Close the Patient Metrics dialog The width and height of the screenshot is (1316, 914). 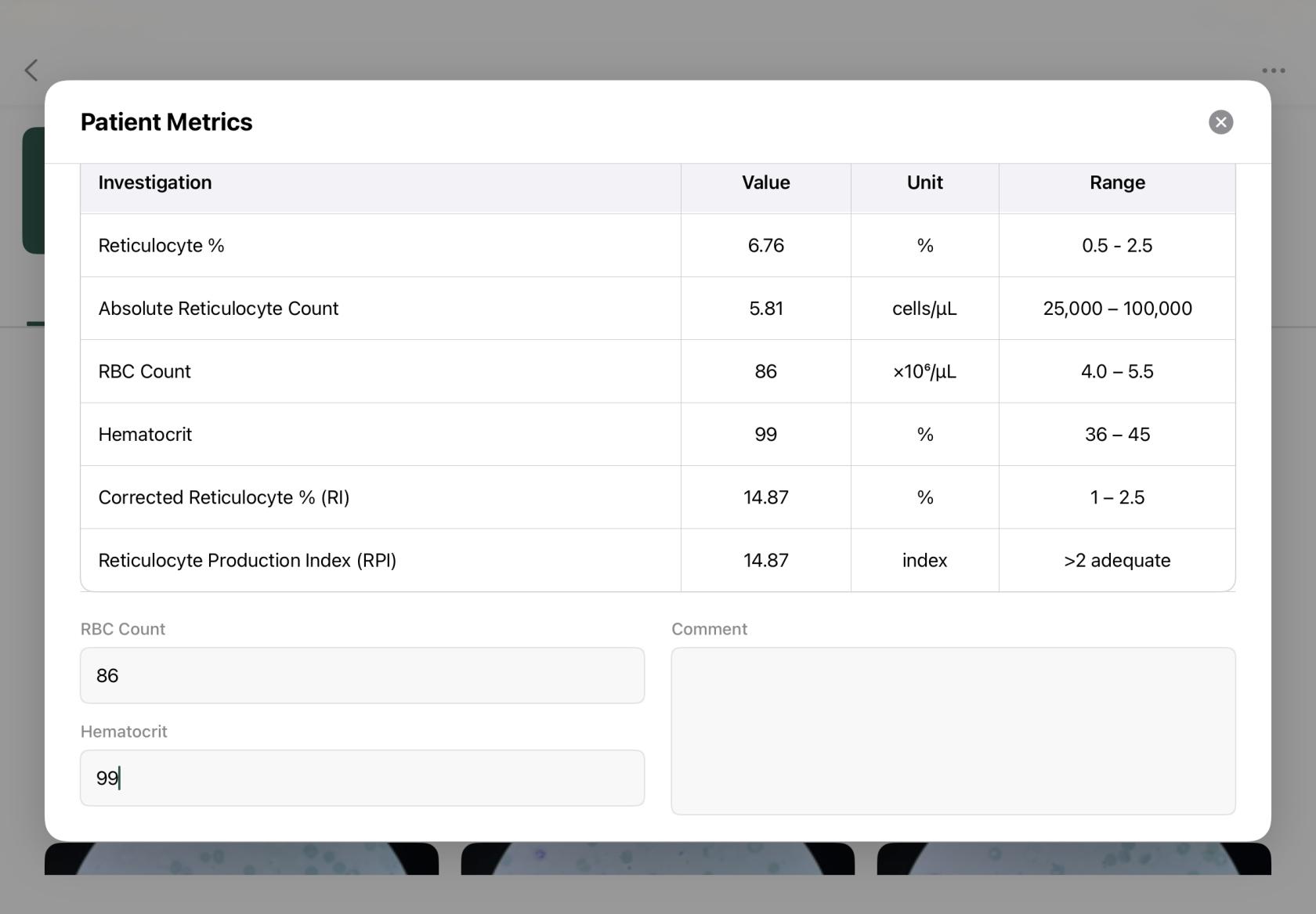(x=1220, y=122)
